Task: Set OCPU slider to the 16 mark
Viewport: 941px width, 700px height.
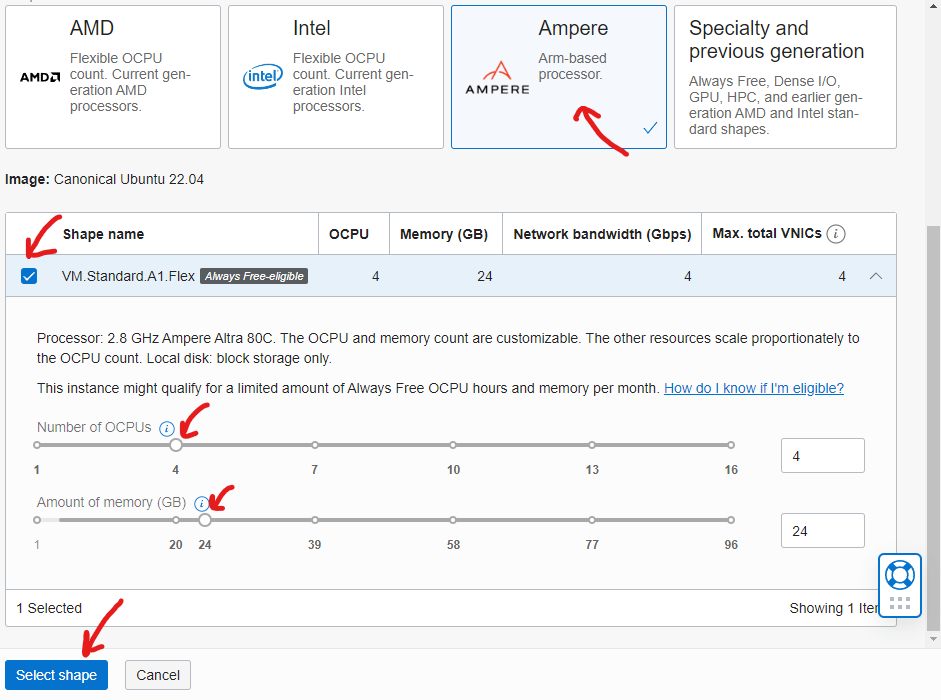Action: [x=730, y=445]
